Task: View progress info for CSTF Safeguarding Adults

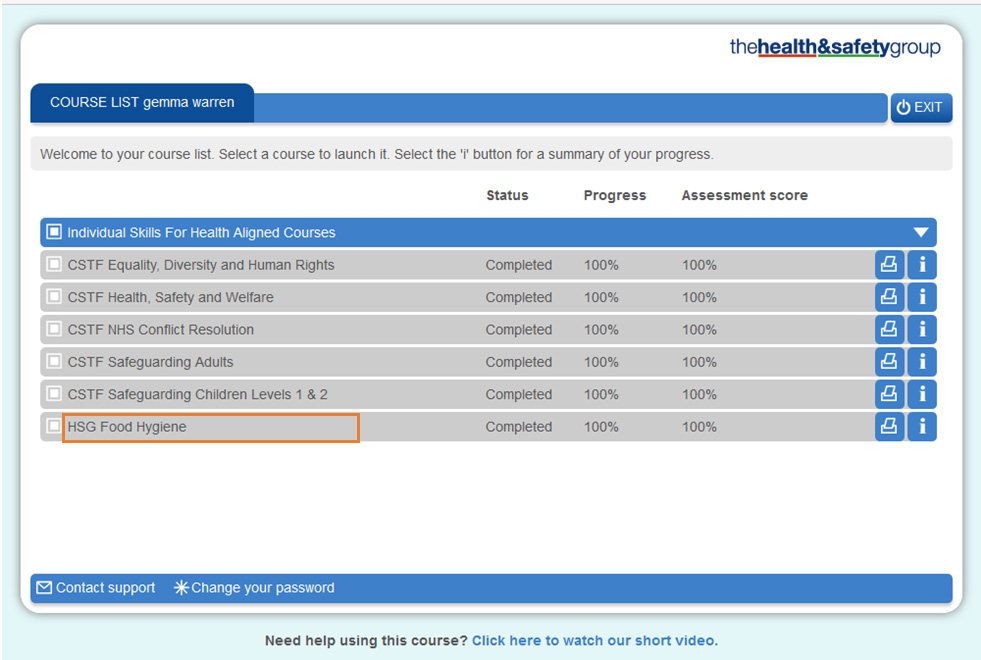Action: coord(921,361)
